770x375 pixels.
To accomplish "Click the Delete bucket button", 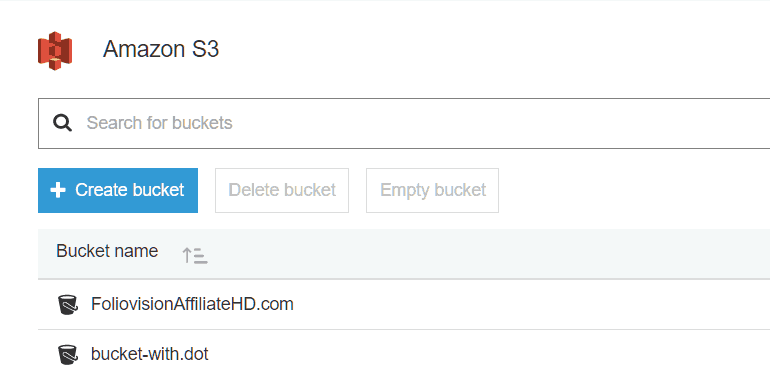I will point(282,190).
